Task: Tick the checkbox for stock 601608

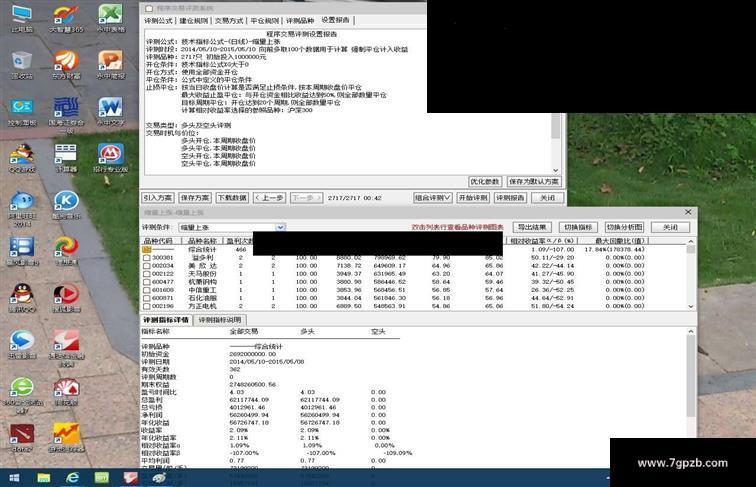Action: pyautogui.click(x=147, y=290)
